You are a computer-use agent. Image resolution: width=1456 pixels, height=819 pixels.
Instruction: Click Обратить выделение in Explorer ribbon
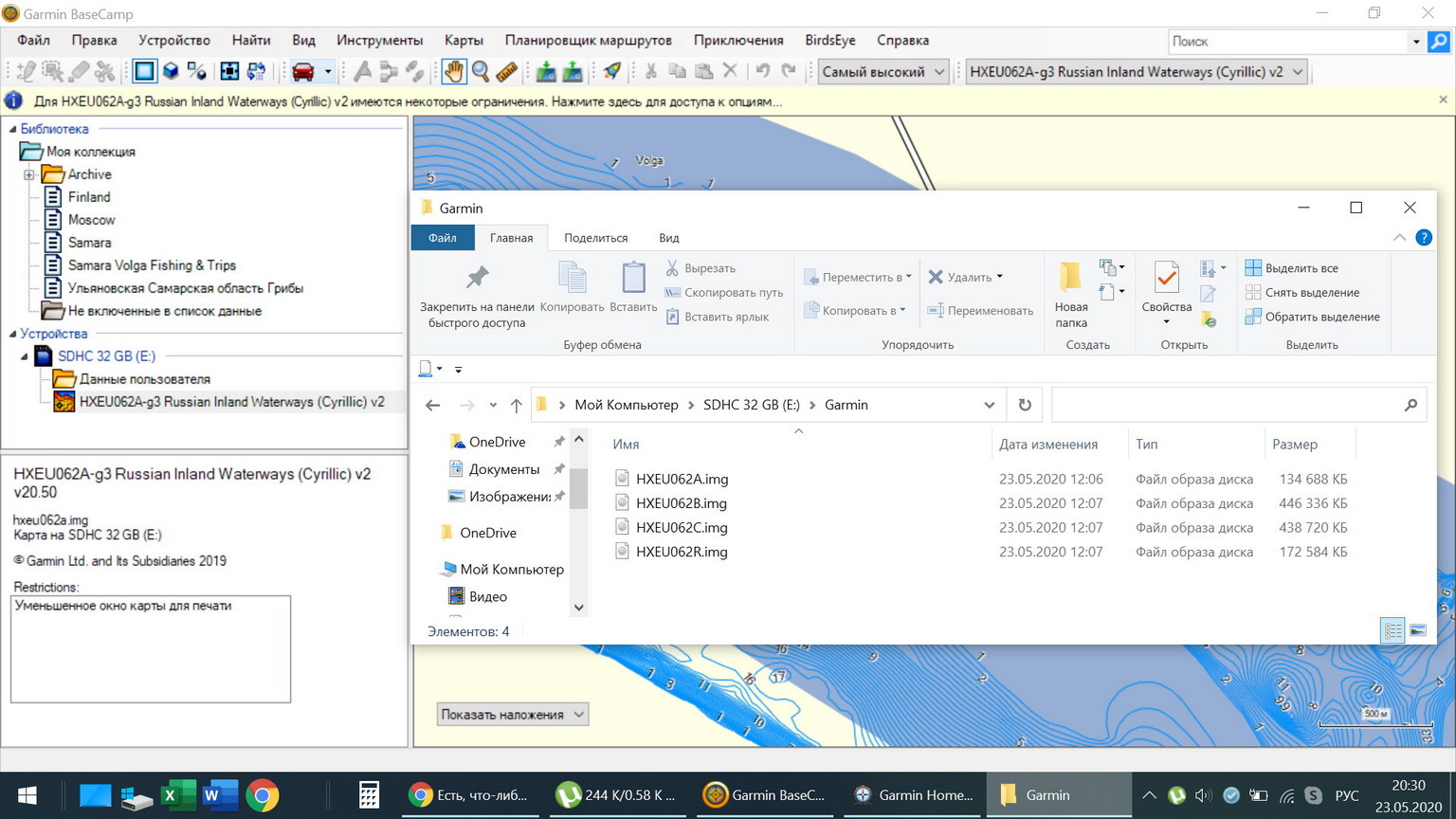point(1312,317)
